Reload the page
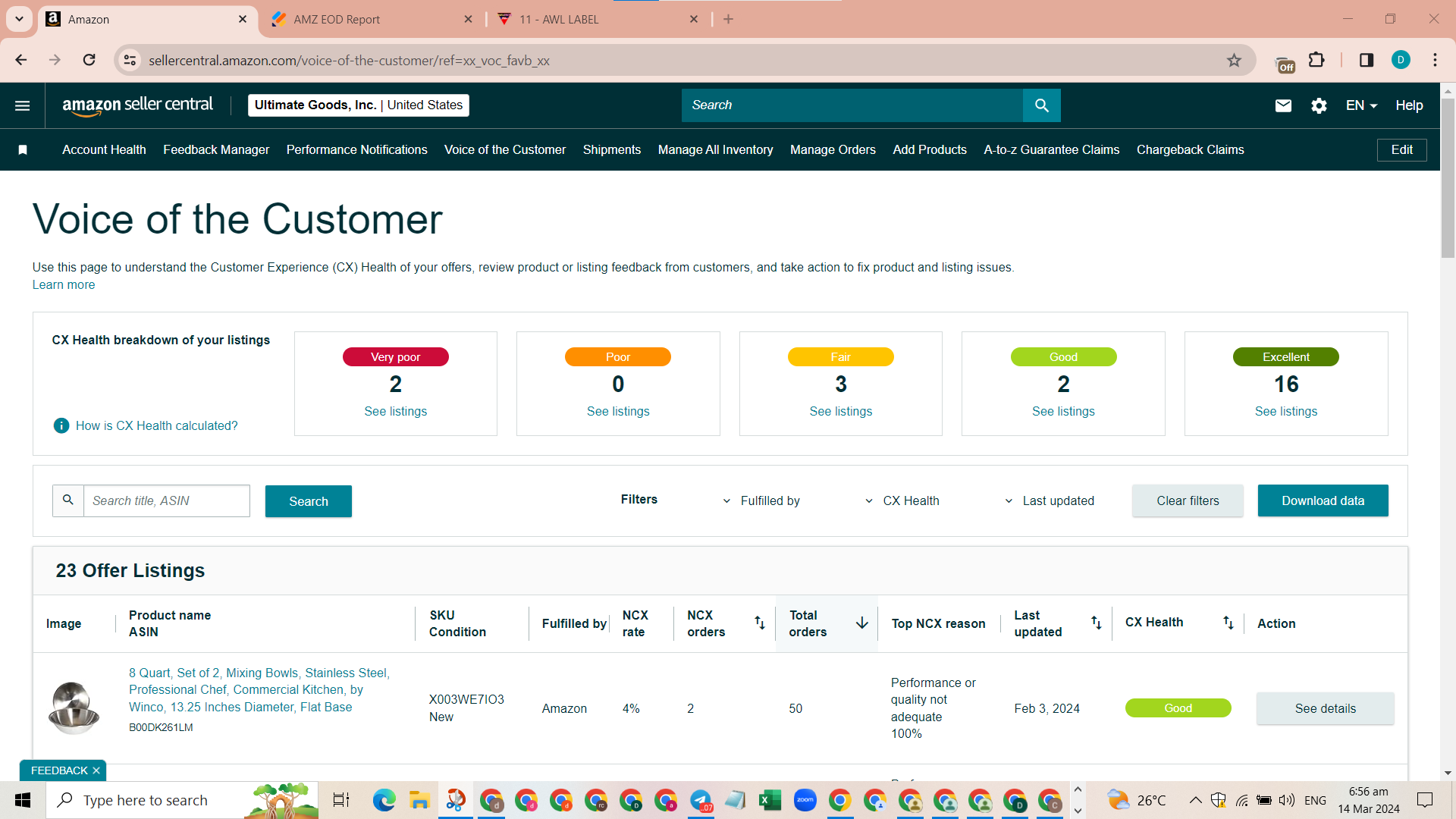Image resolution: width=1456 pixels, height=819 pixels. point(89,60)
